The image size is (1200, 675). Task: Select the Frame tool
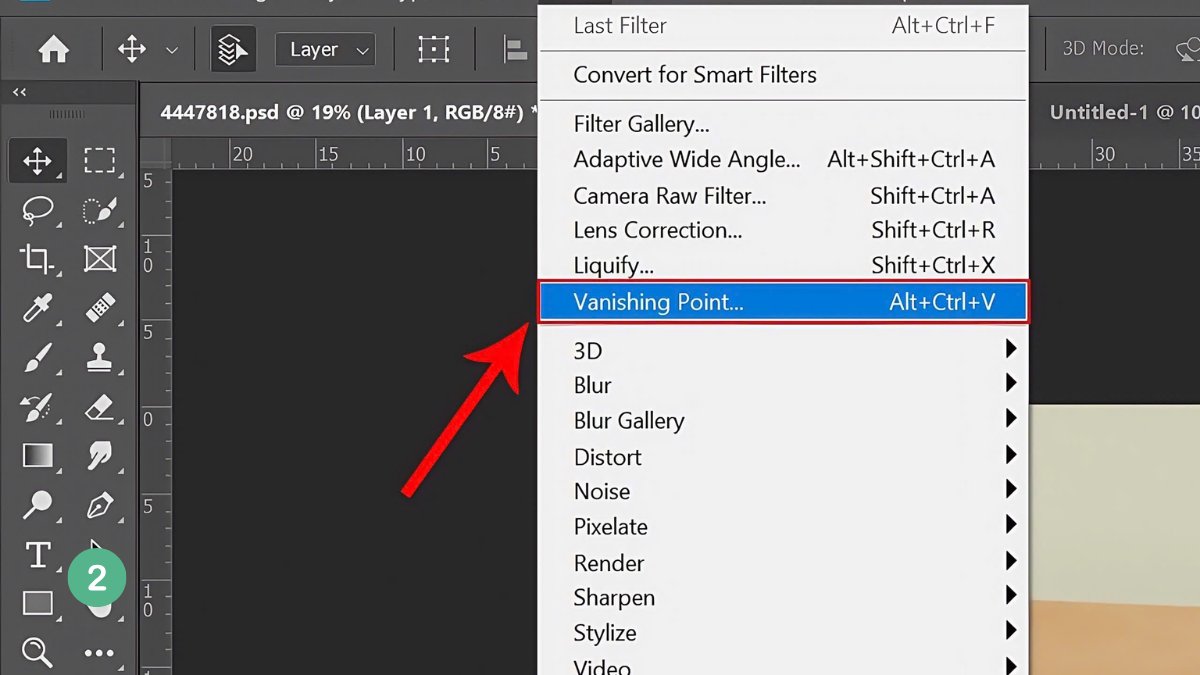tap(98, 258)
